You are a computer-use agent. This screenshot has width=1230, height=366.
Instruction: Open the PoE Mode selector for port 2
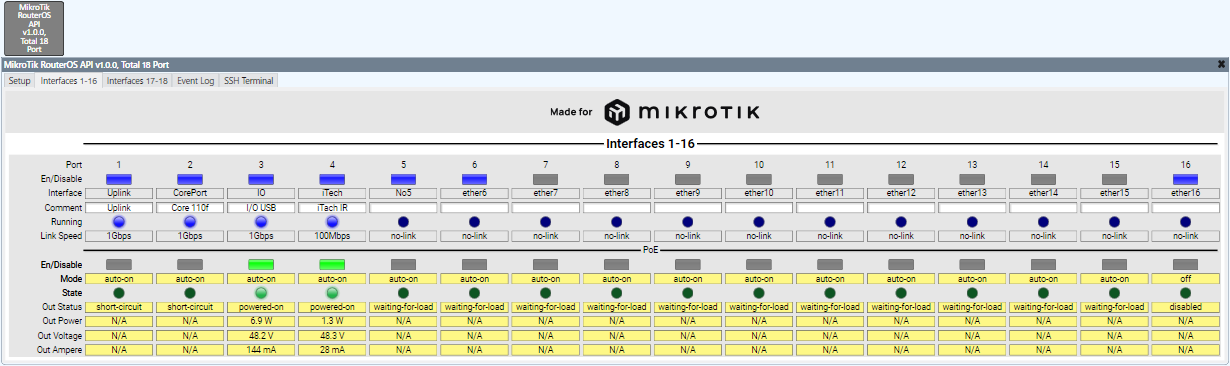pyautogui.click(x=190, y=278)
